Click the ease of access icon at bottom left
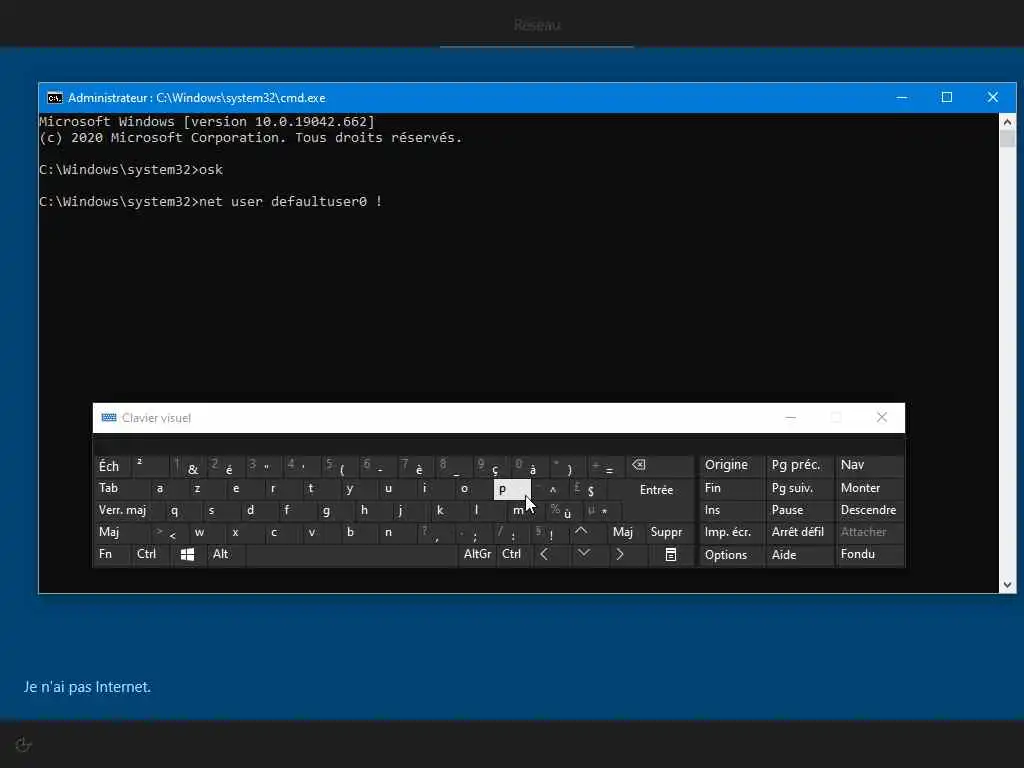Image resolution: width=1024 pixels, height=768 pixels. point(24,744)
